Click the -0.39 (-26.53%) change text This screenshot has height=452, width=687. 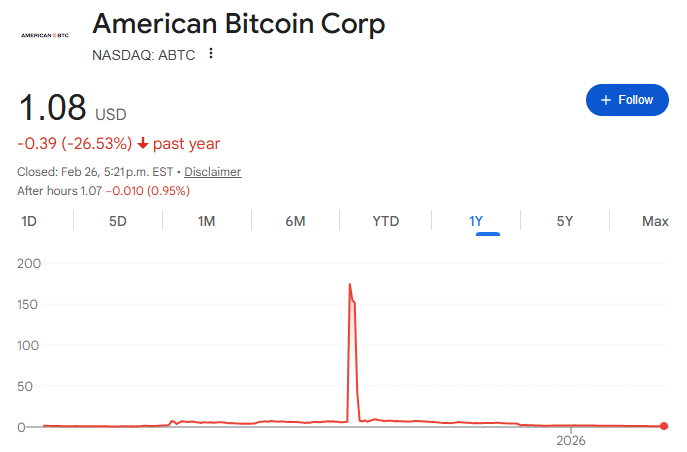(75, 144)
